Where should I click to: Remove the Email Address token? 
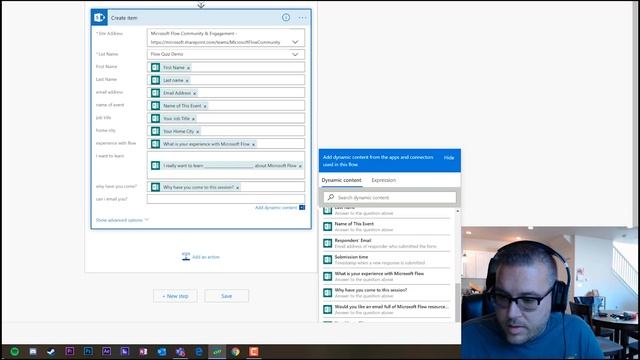pos(194,93)
